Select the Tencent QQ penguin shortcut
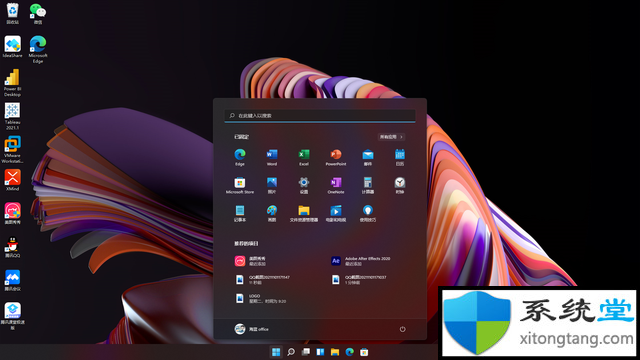The height and width of the screenshot is (360, 640). click(x=12, y=247)
